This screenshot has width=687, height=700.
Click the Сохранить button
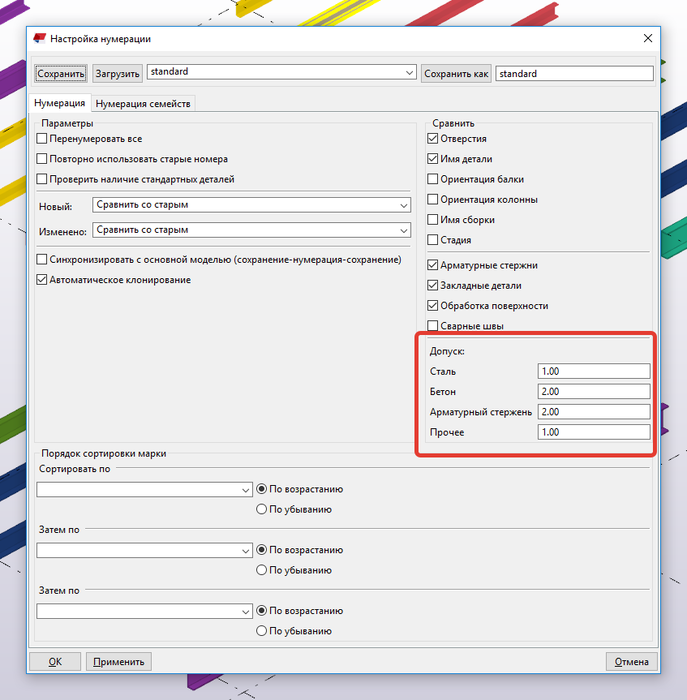[x=61, y=74]
